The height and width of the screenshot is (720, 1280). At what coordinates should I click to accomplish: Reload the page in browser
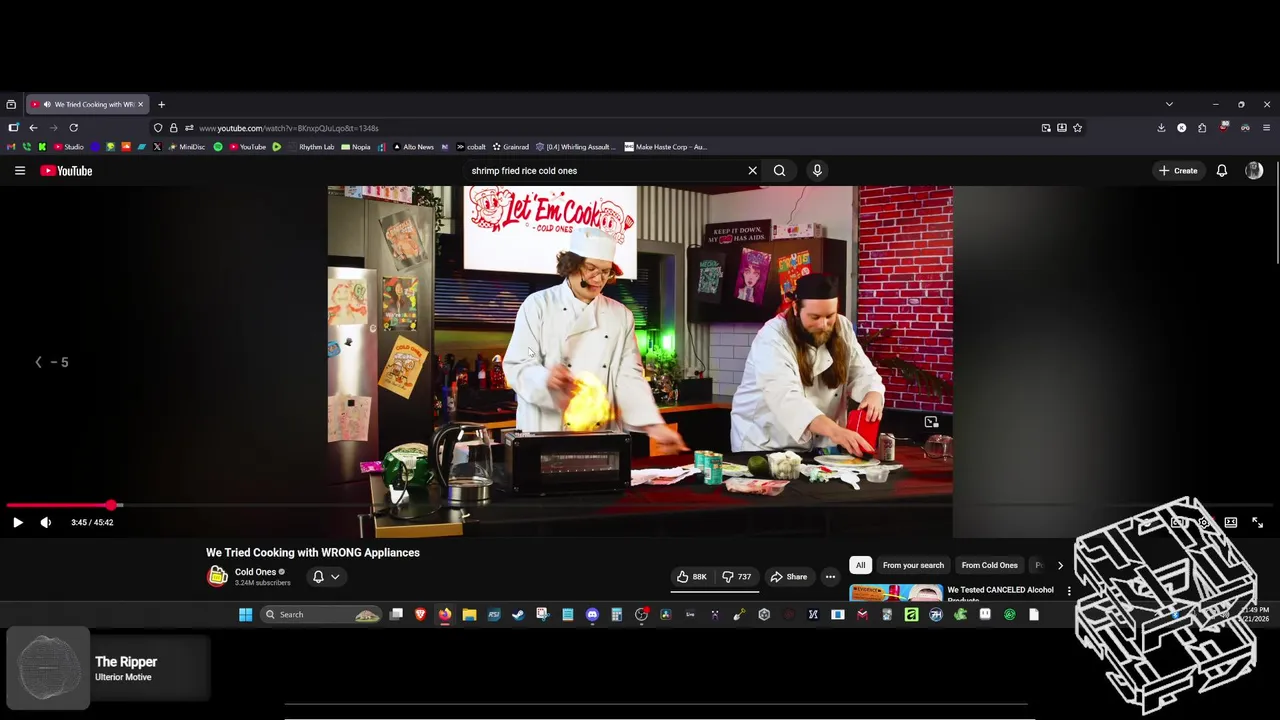[x=73, y=128]
